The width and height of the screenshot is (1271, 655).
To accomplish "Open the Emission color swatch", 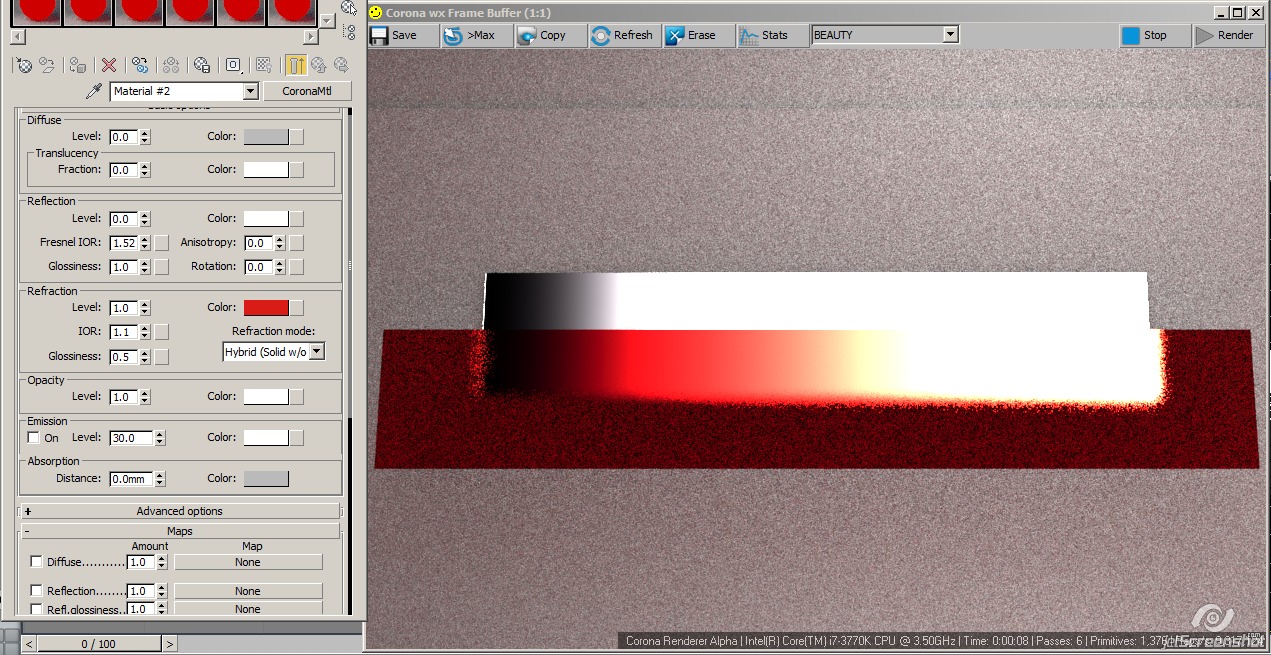I will (266, 438).
